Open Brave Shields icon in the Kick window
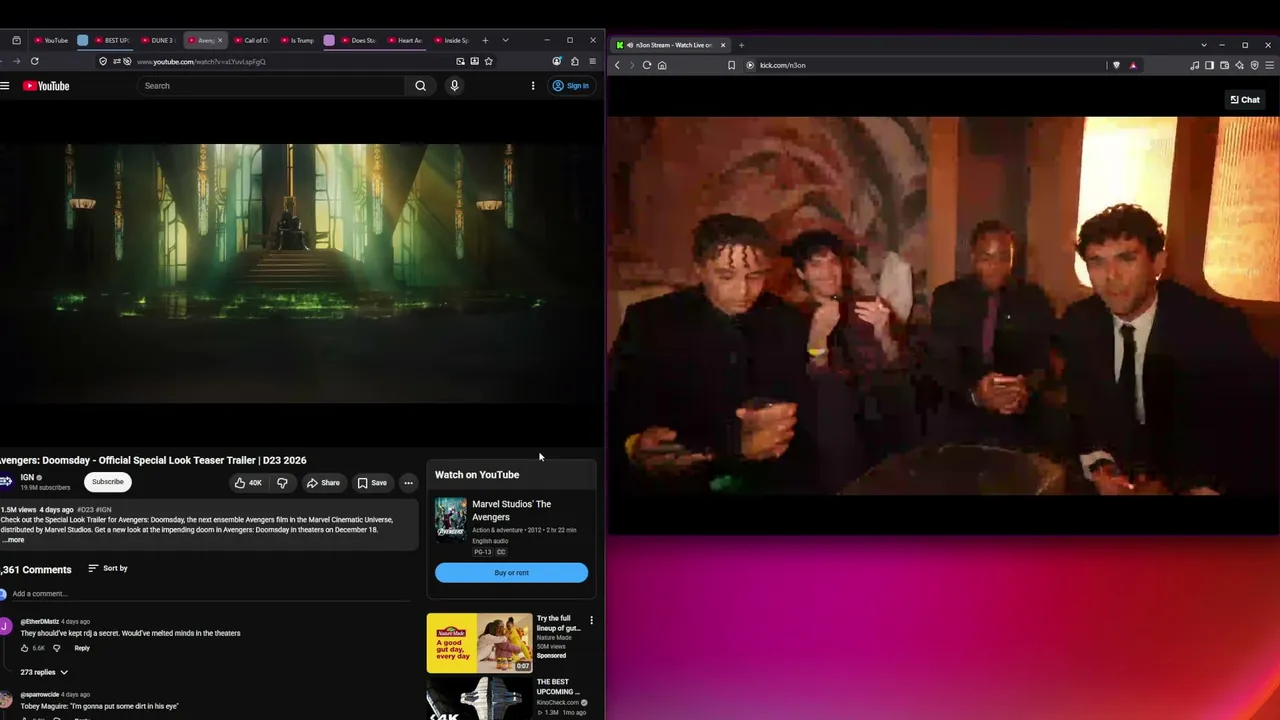Viewport: 1280px width, 720px height. [x=1116, y=65]
